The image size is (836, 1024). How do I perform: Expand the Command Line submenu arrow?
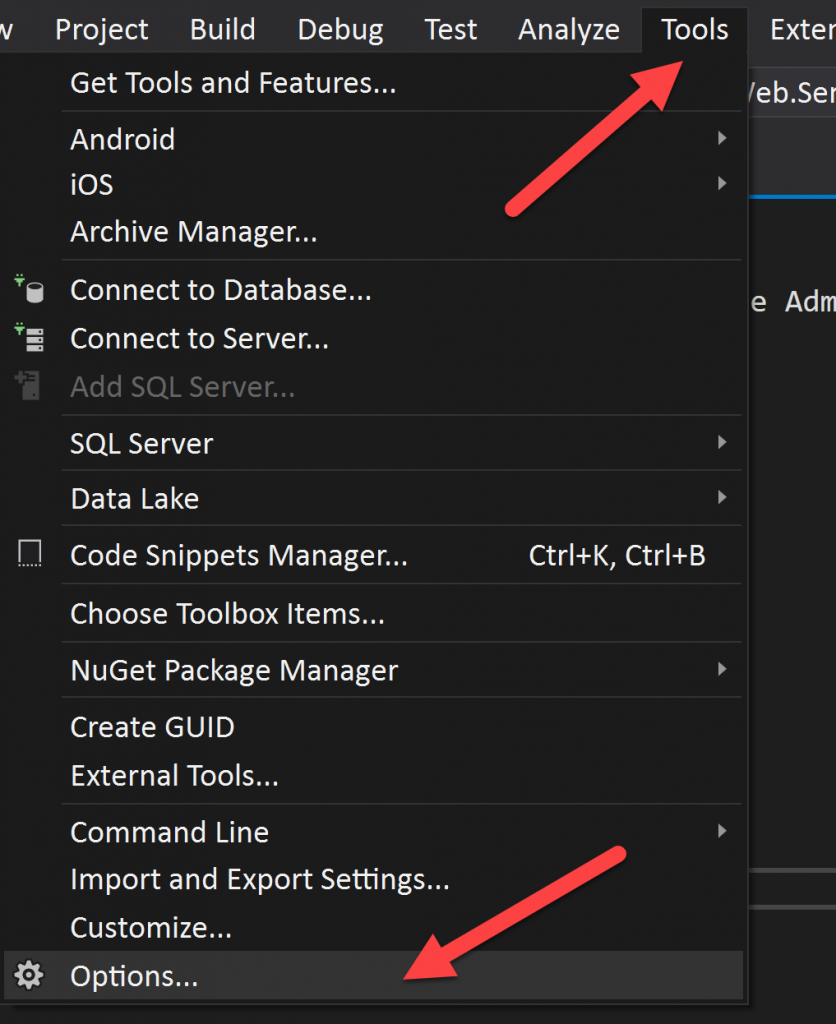point(722,831)
